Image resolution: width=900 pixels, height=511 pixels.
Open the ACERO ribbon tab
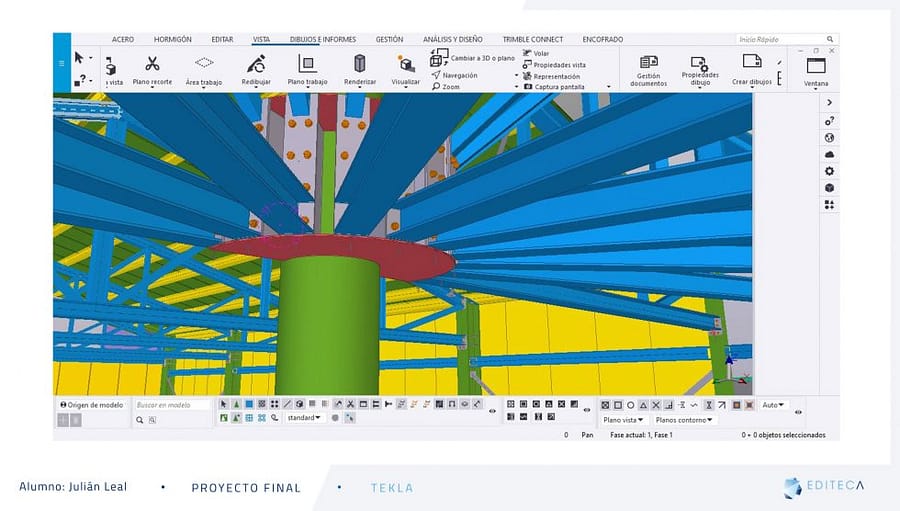coord(123,40)
